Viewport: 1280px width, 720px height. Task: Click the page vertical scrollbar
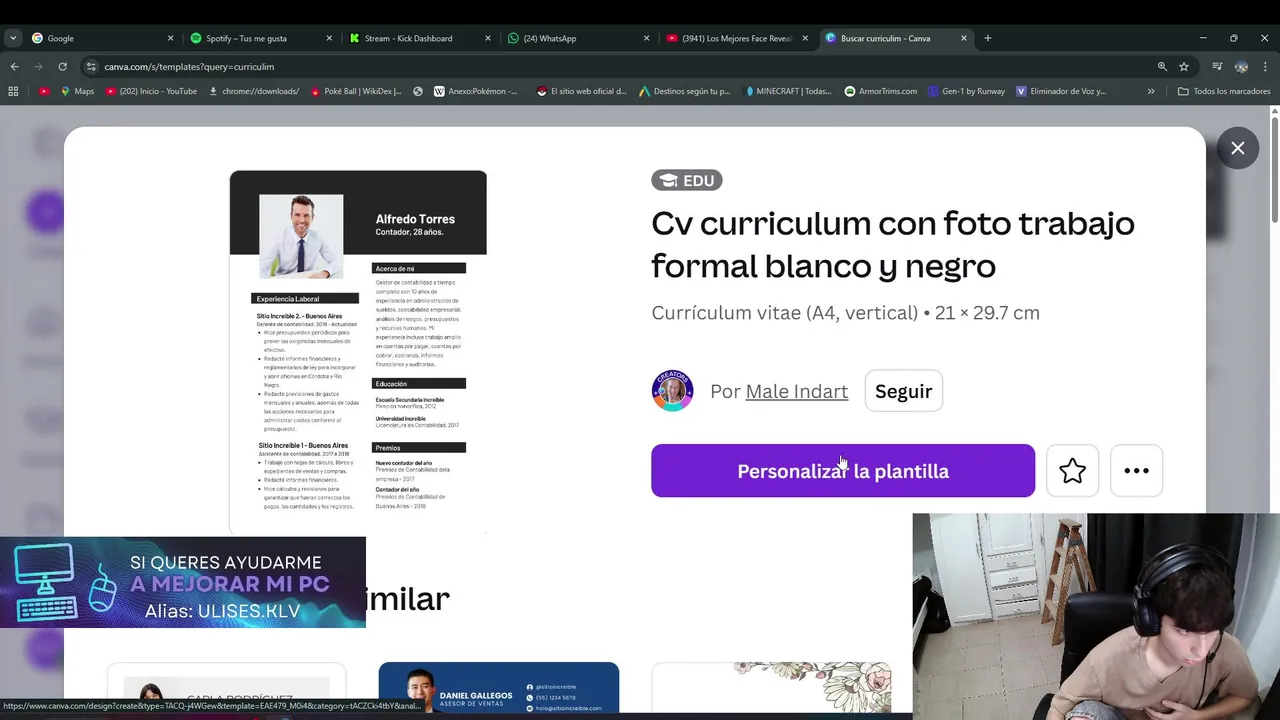click(x=1274, y=170)
